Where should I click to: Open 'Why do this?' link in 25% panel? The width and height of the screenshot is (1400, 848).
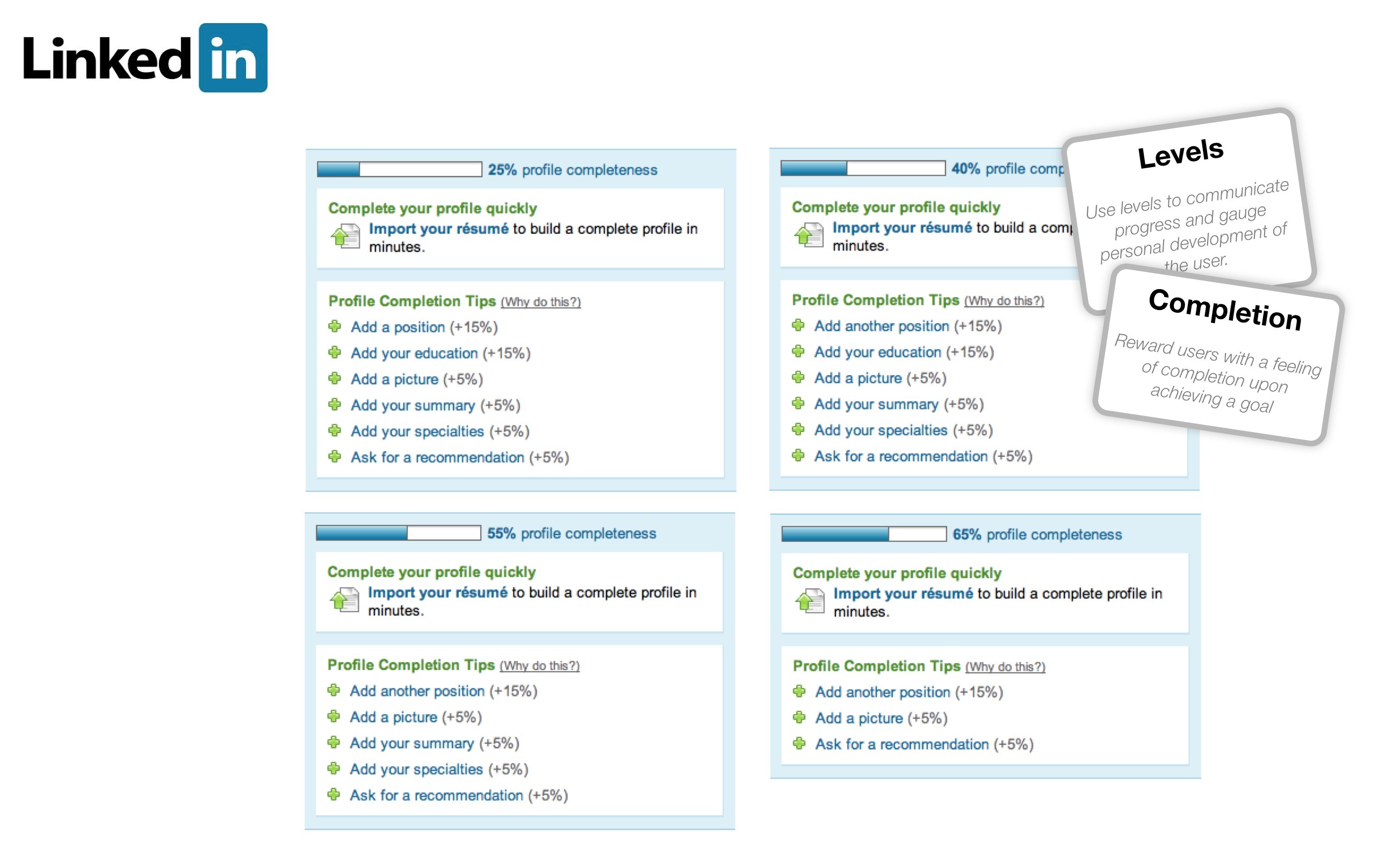pyautogui.click(x=540, y=302)
